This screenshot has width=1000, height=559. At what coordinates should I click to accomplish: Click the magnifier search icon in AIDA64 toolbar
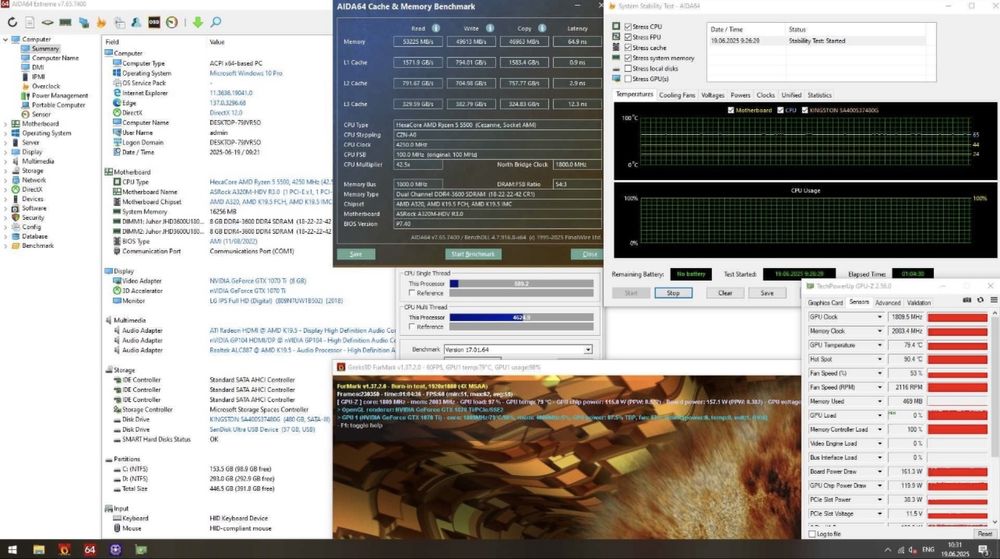(x=216, y=22)
